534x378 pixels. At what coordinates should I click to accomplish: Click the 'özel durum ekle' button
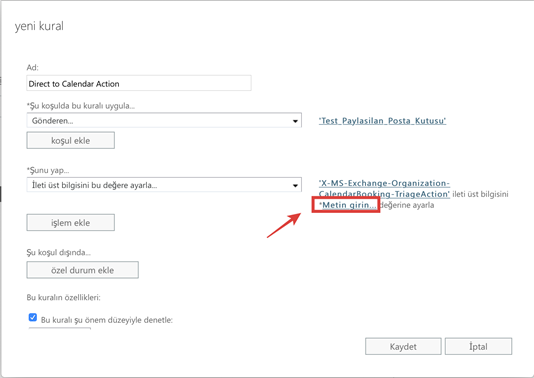82,270
